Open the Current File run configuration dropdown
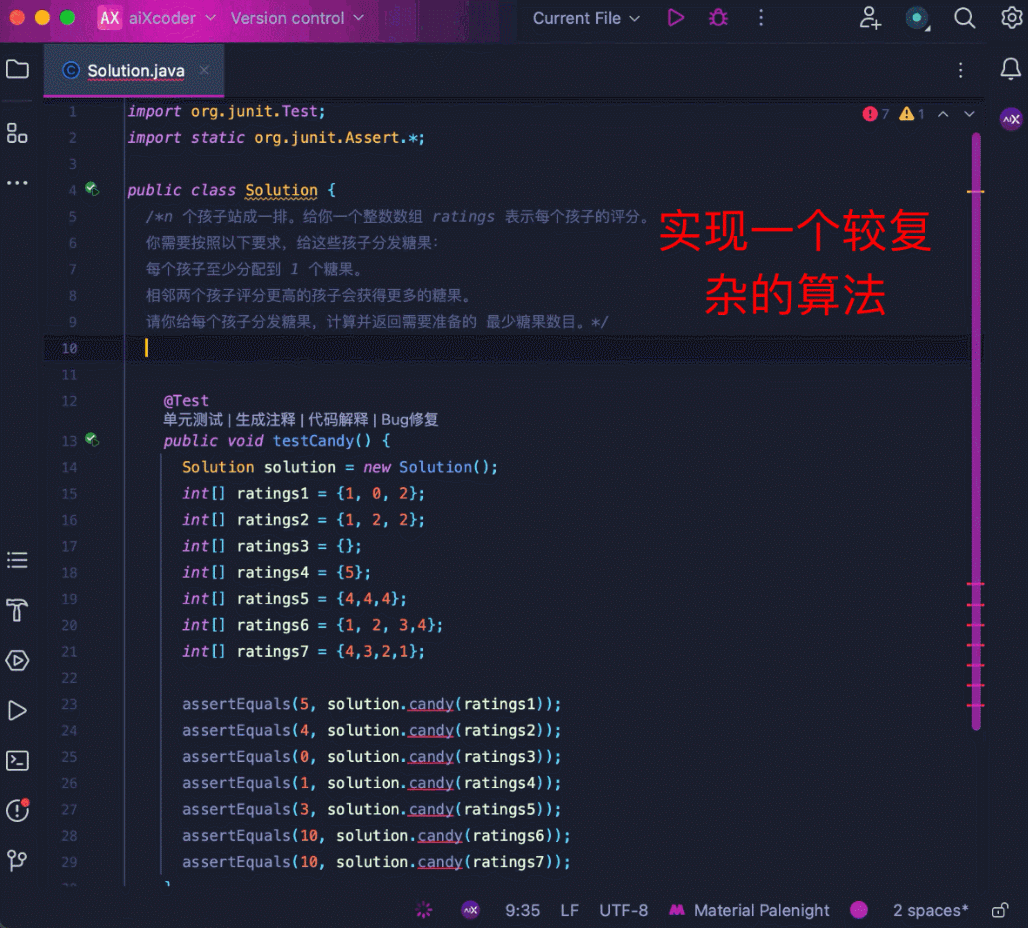Image resolution: width=1028 pixels, height=928 pixels. [586, 18]
